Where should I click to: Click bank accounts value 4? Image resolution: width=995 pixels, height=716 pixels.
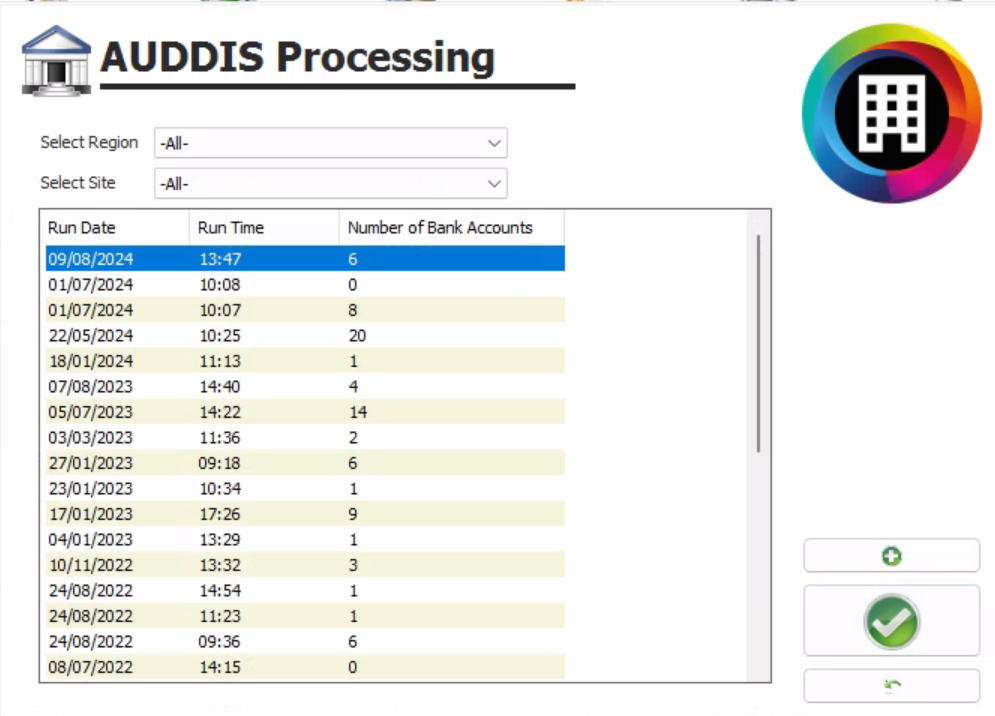(353, 387)
